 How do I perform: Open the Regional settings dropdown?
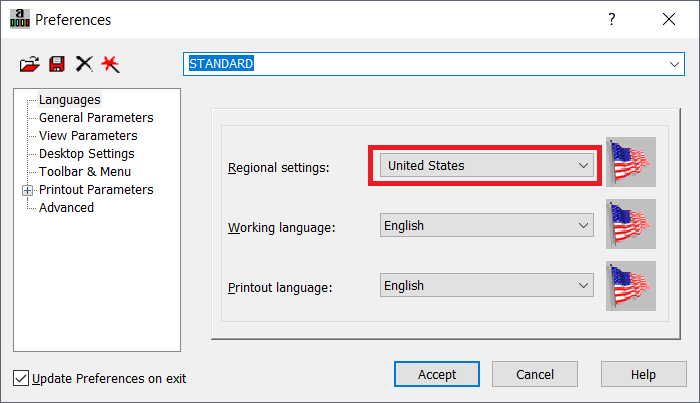[x=487, y=166]
